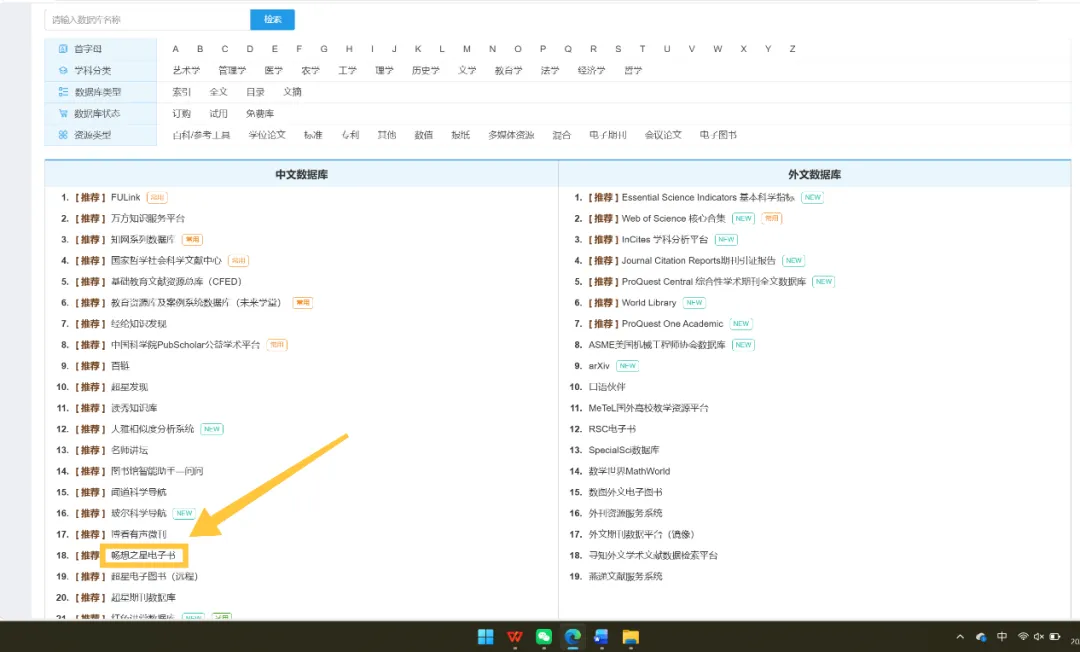Click the 资源类型 grid icon
The height and width of the screenshot is (652, 1080).
click(63, 135)
